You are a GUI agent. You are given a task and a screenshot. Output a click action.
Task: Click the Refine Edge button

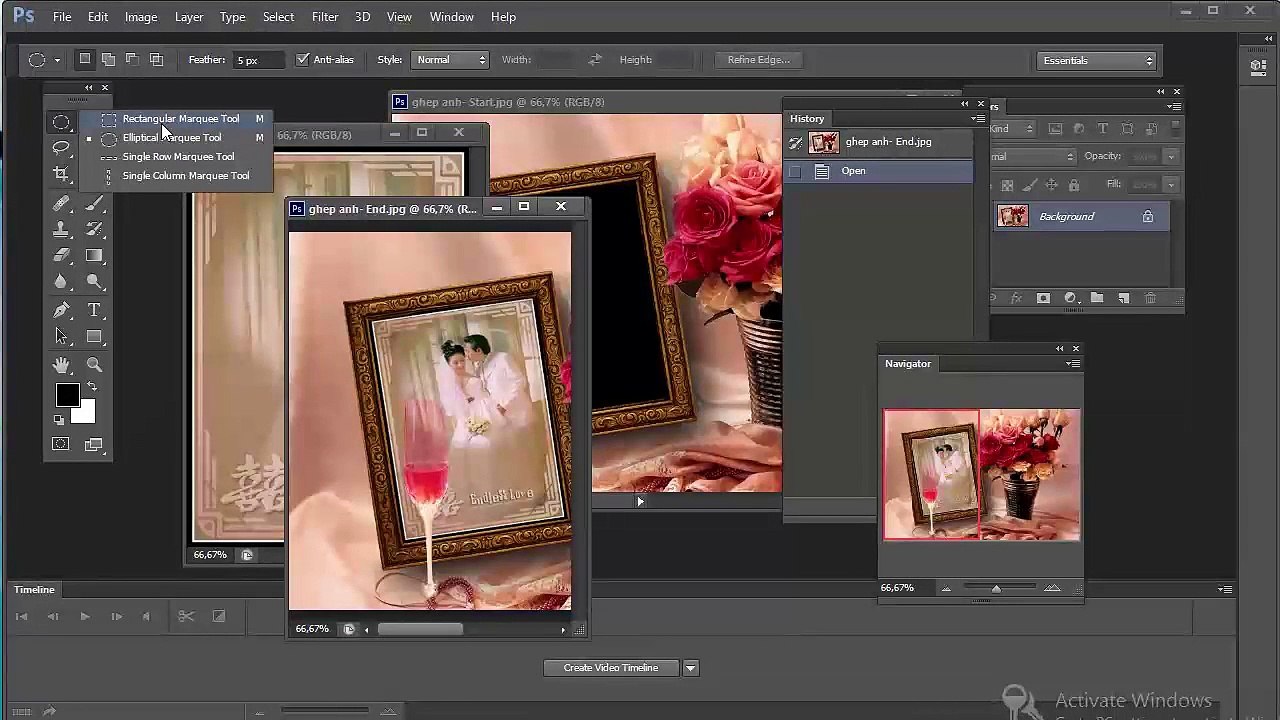click(758, 60)
